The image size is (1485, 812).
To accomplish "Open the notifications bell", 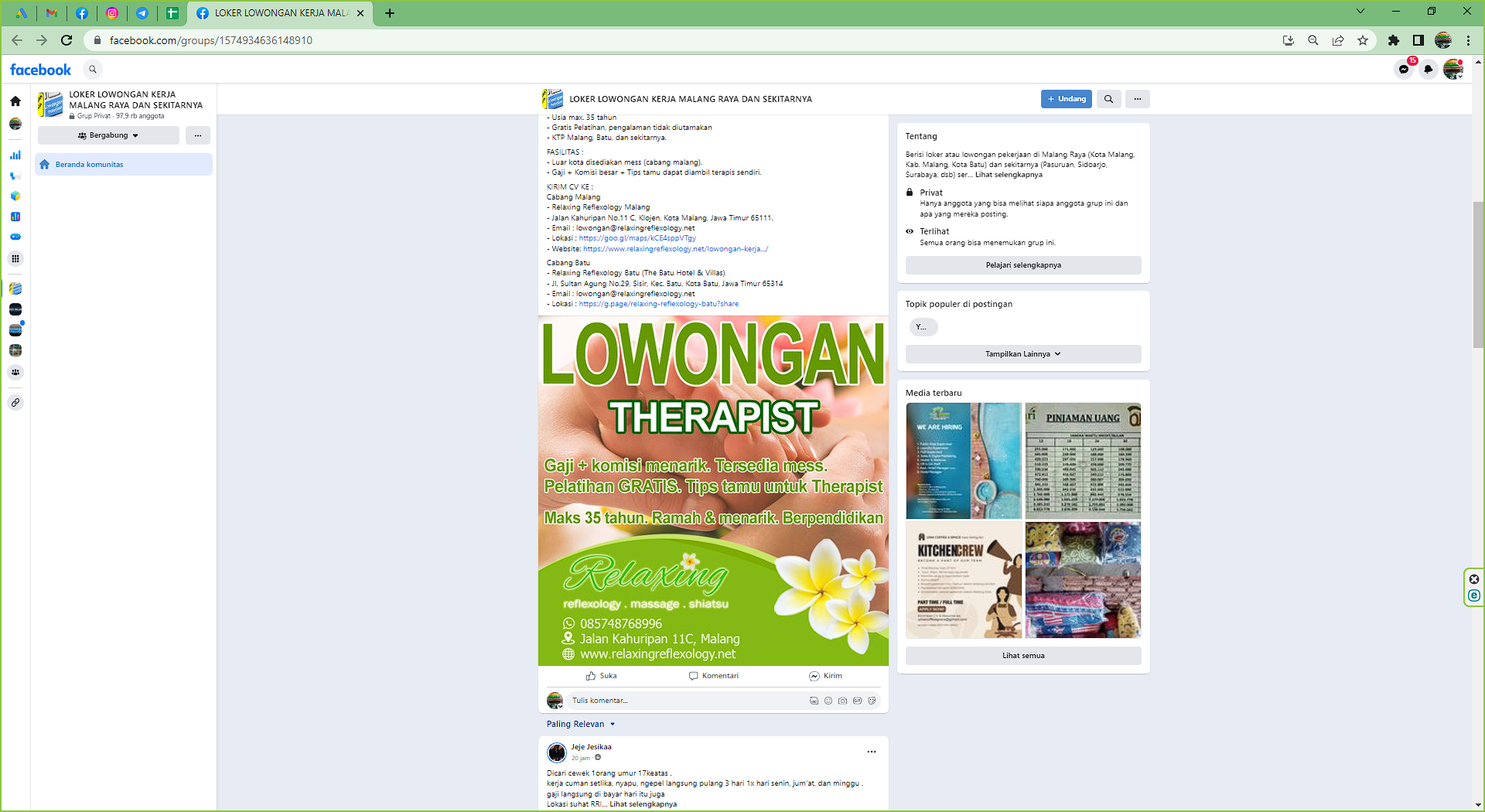I will coord(1429,70).
